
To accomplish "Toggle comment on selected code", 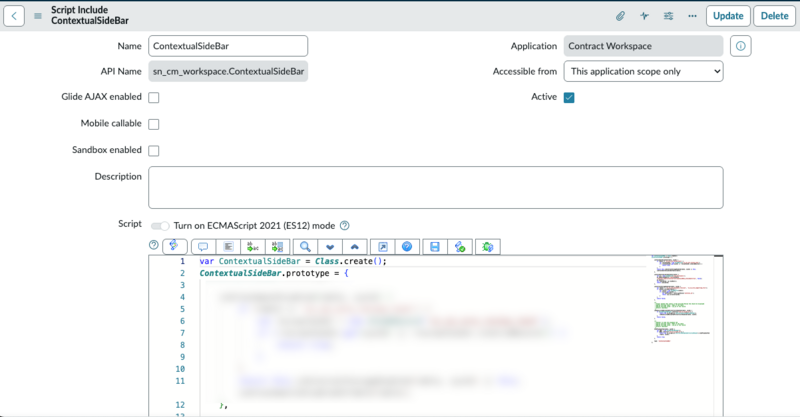I will [203, 247].
